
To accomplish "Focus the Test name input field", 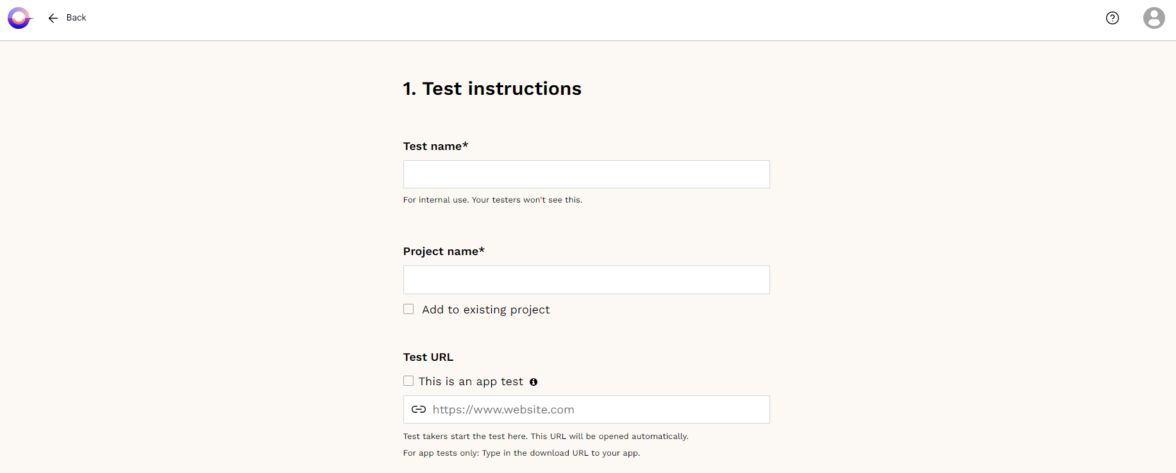I will (x=586, y=174).
